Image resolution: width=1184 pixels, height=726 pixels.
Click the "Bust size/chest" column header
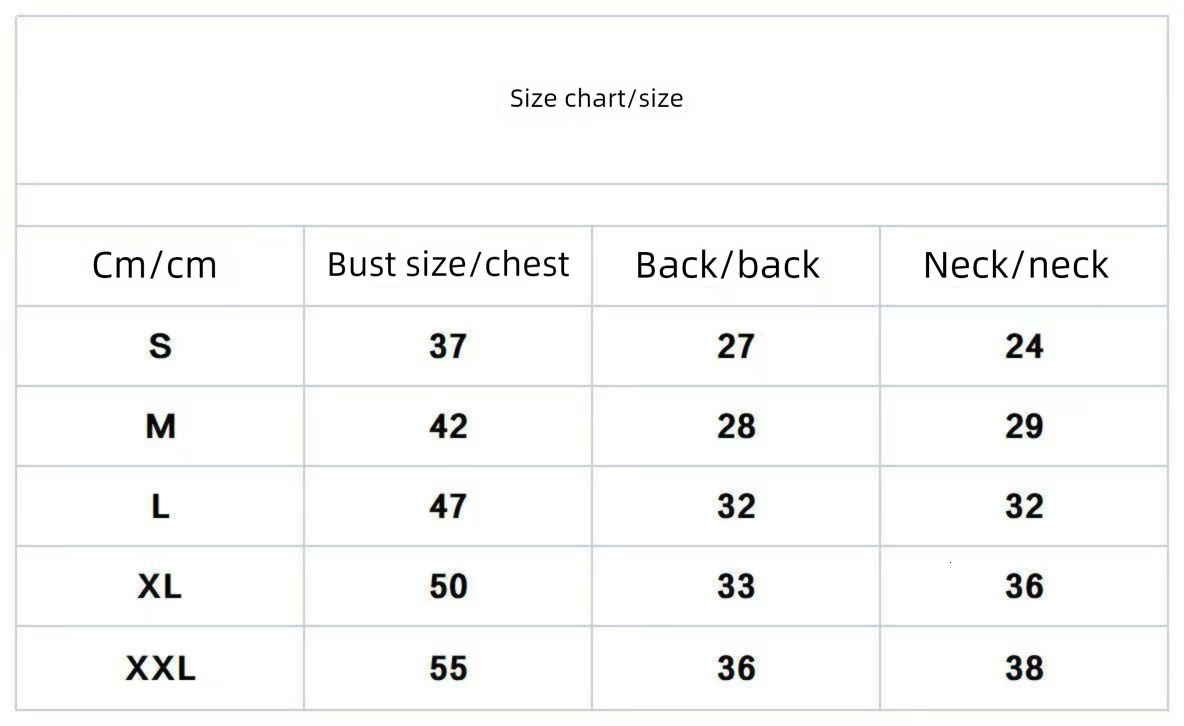pos(448,264)
